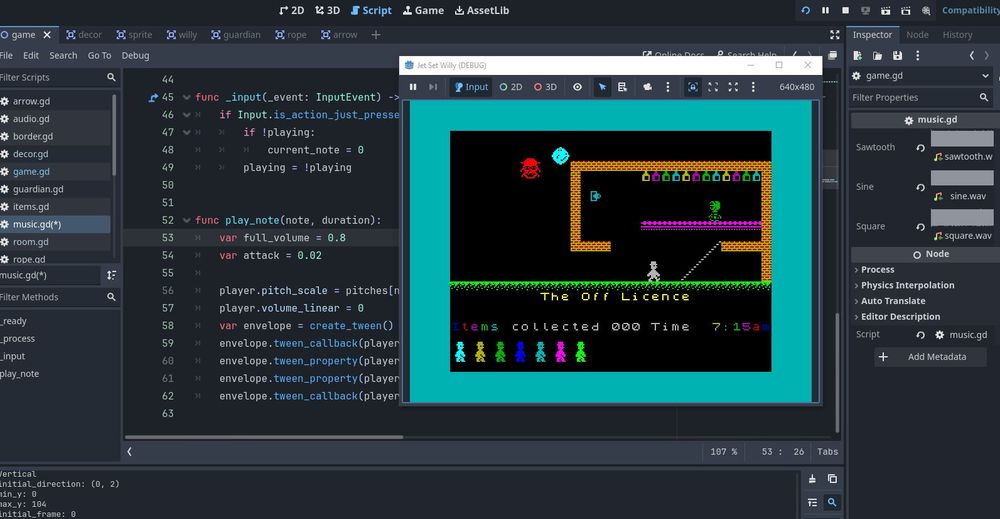Viewport: 1000px width, 519px height.
Task: Create new resource icon in Inspector
Action: [857, 55]
